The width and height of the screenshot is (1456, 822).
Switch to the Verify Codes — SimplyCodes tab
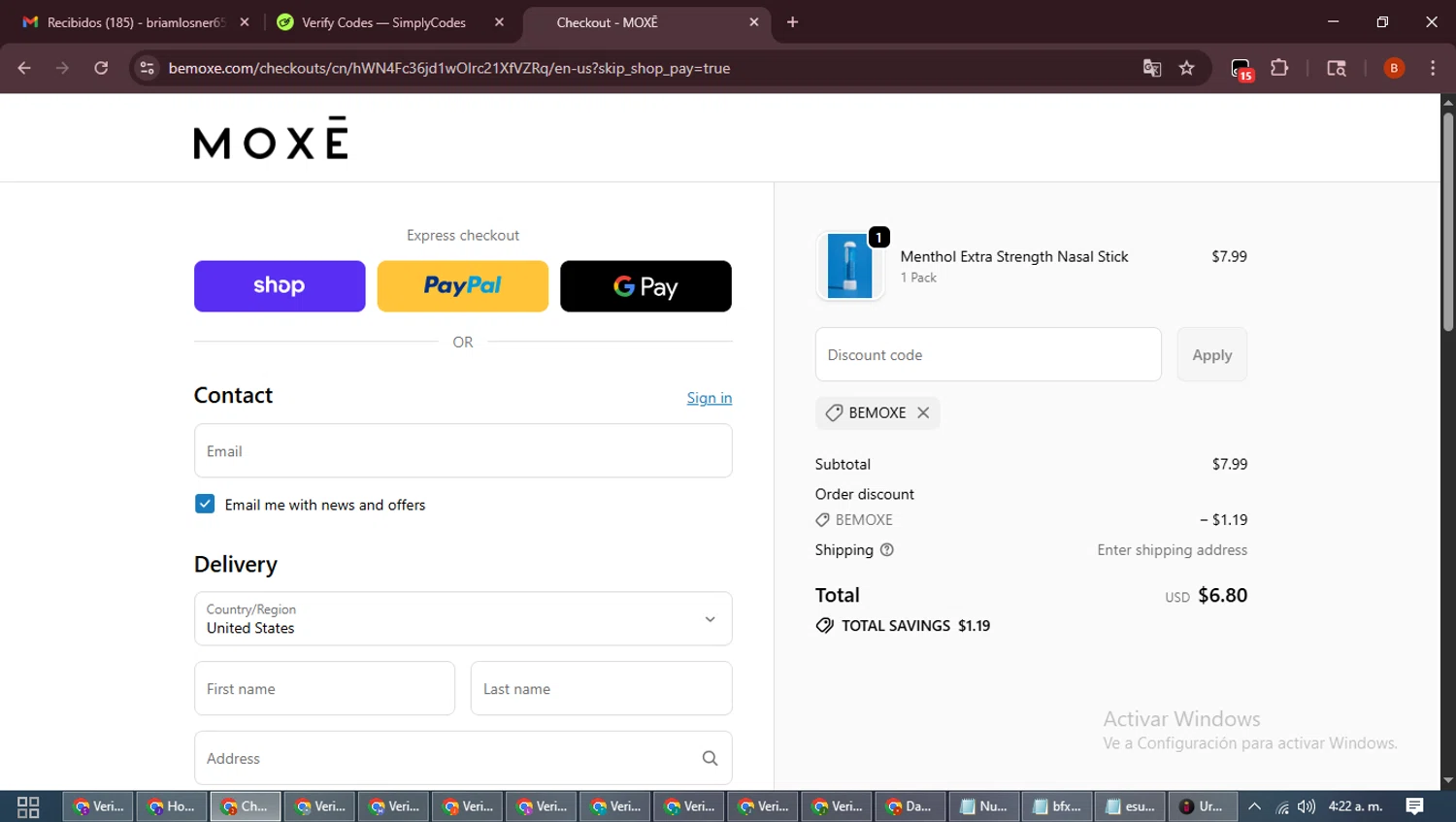tap(383, 22)
